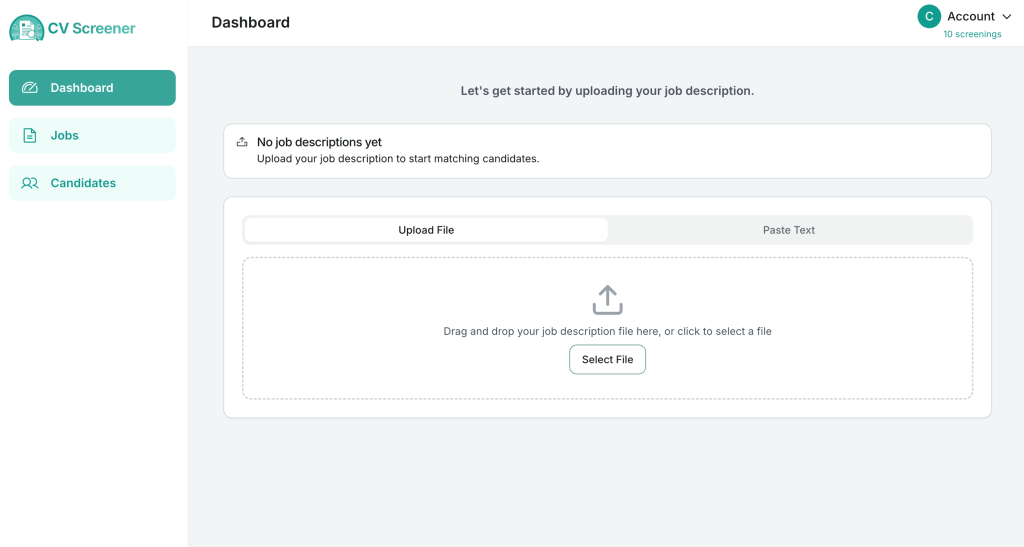Go to the Jobs sidebar item
This screenshot has height=547, width=1024.
(x=92, y=136)
